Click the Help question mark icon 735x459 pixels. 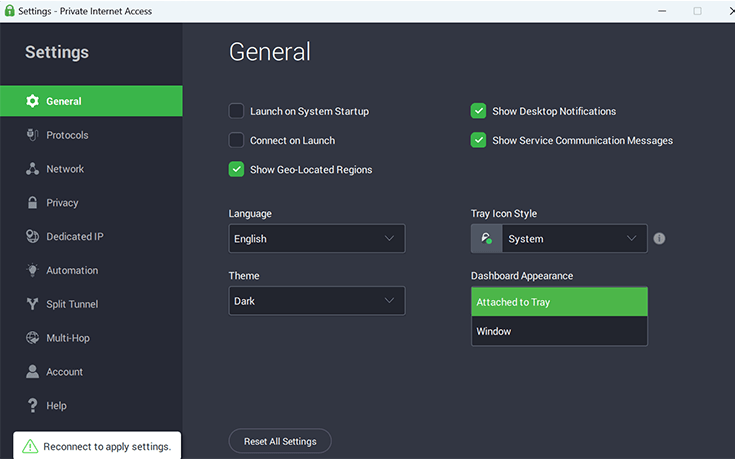(x=32, y=405)
